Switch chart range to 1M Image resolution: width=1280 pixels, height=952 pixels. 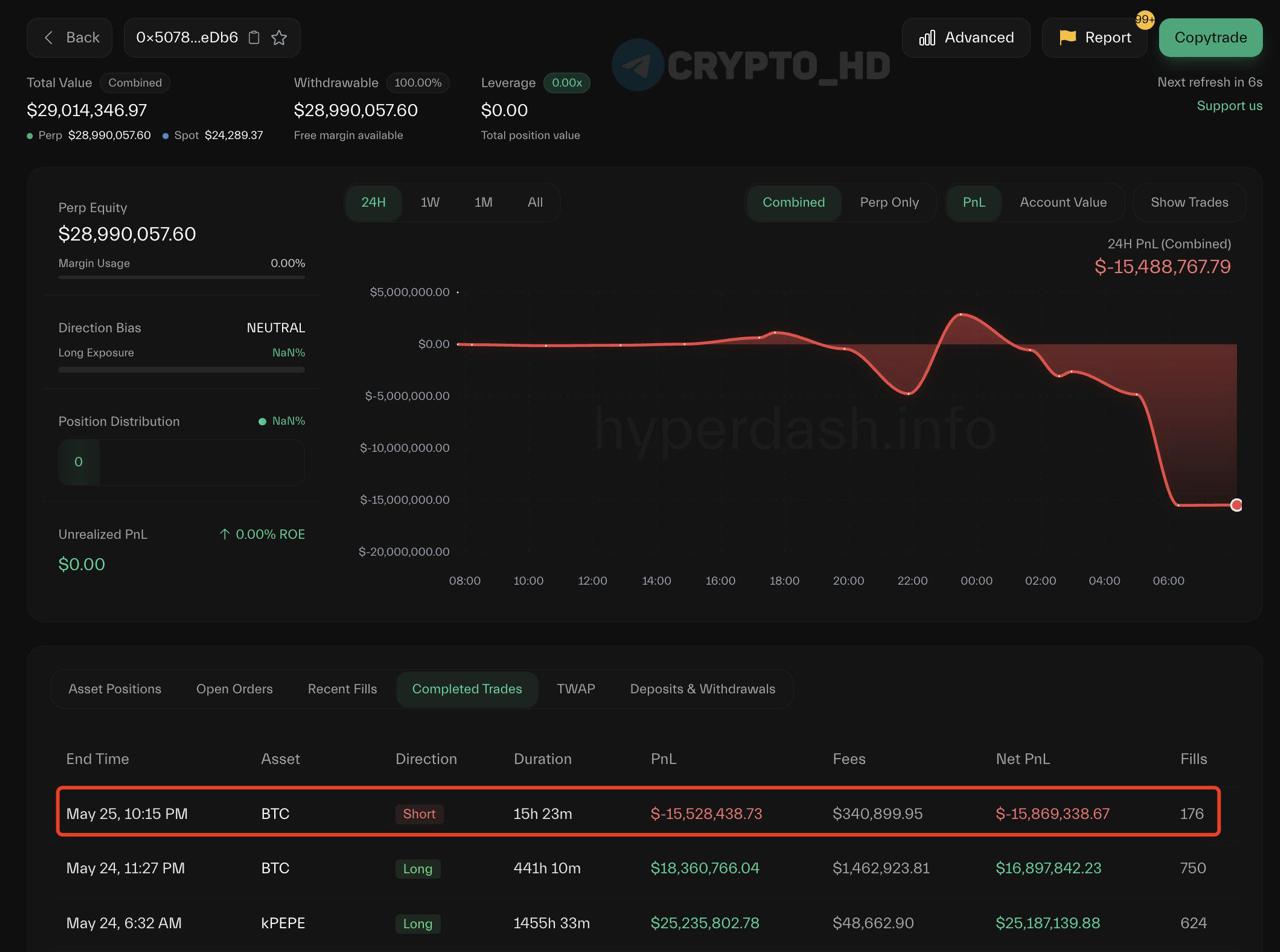click(x=483, y=202)
